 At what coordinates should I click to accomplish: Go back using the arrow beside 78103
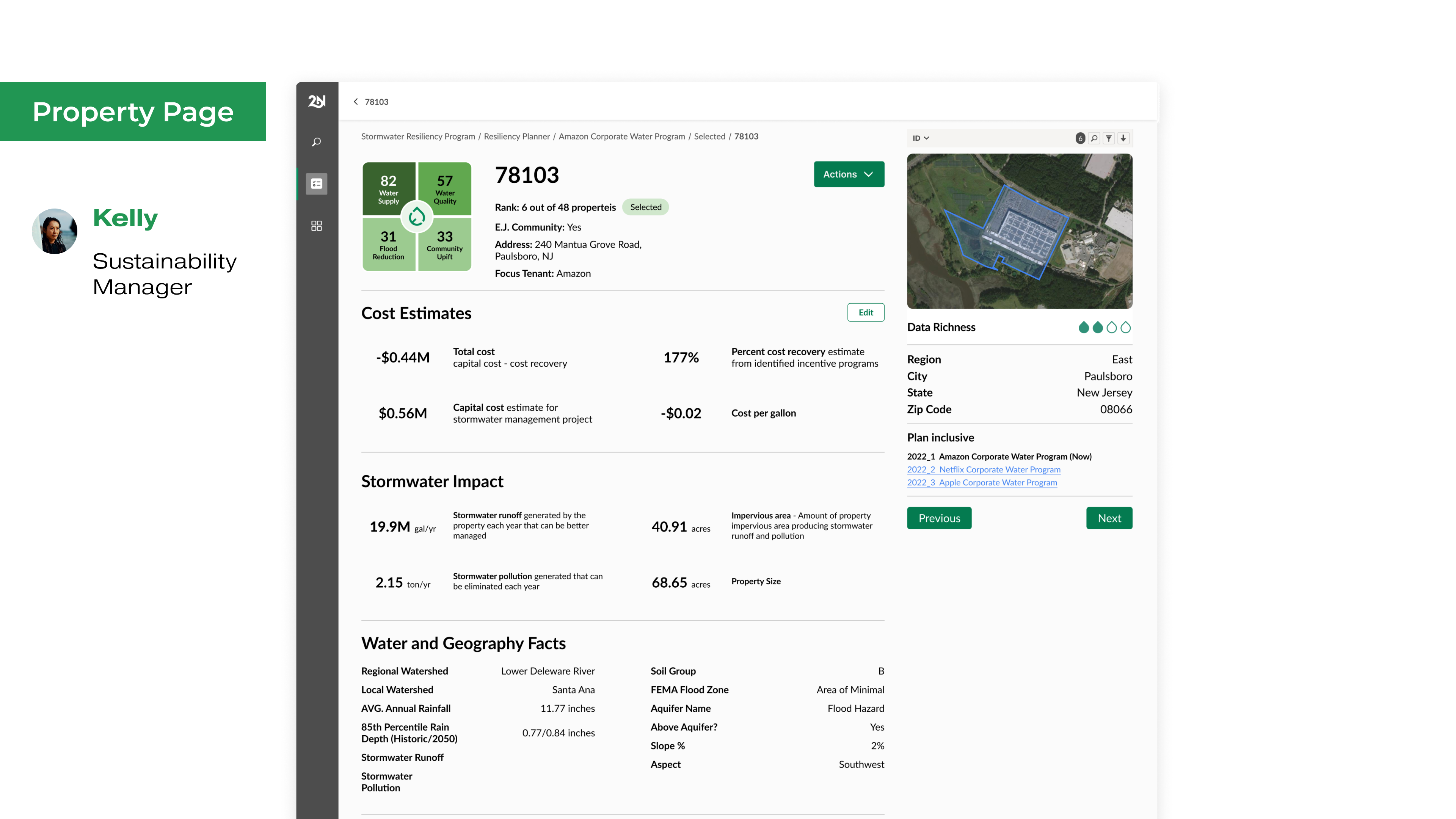(356, 102)
